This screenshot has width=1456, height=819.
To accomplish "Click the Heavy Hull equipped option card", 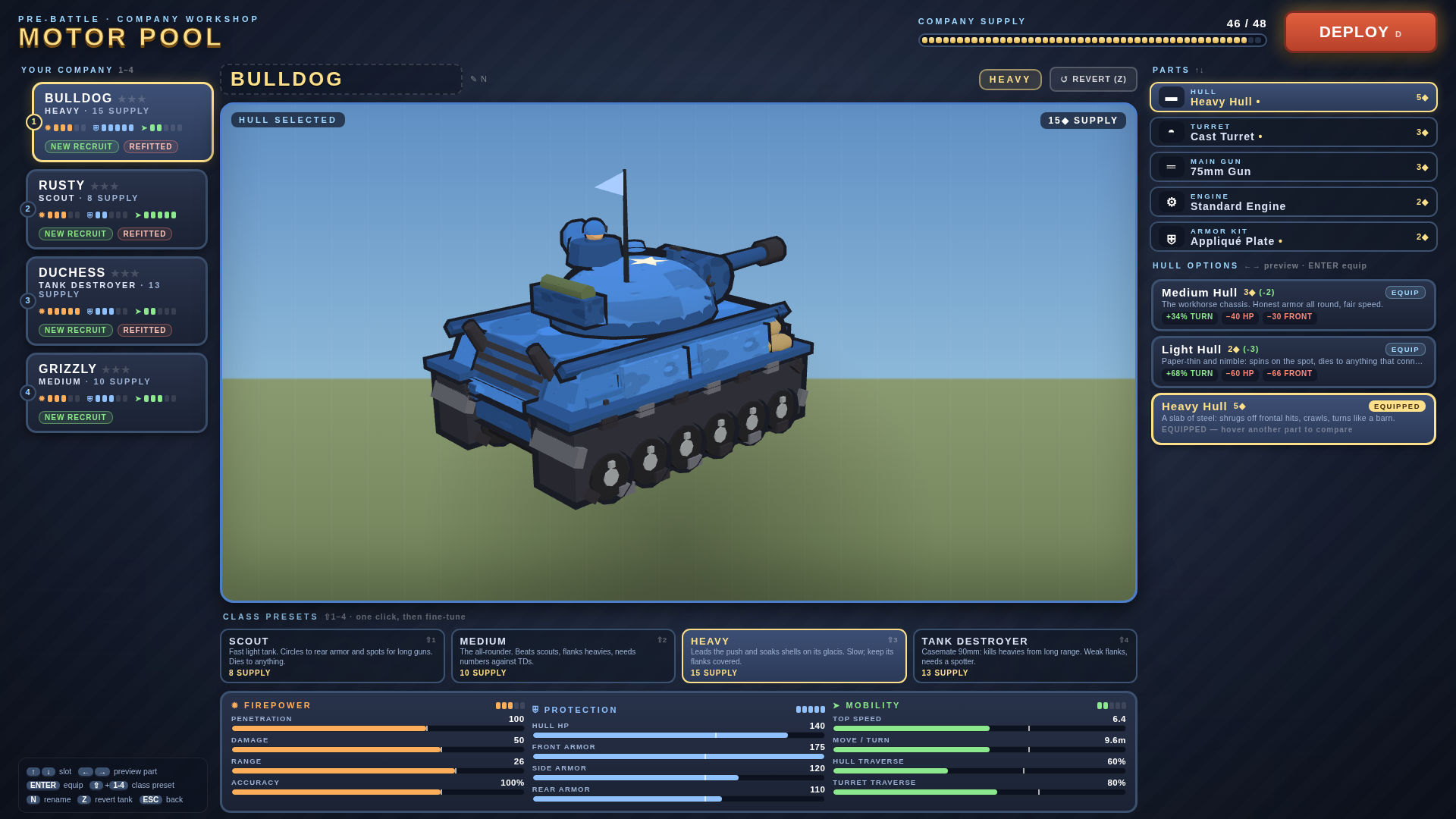I will pyautogui.click(x=1294, y=419).
